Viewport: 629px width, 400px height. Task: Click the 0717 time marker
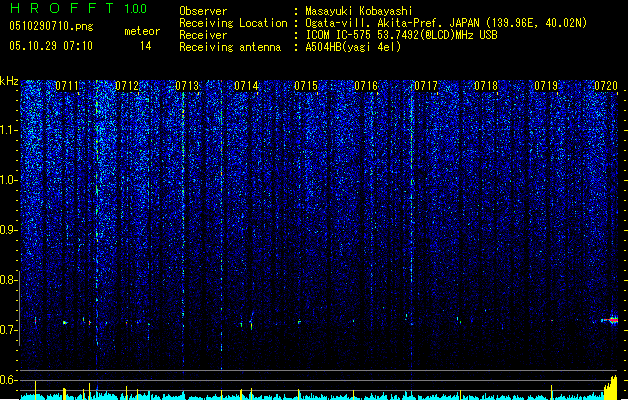(x=426, y=86)
